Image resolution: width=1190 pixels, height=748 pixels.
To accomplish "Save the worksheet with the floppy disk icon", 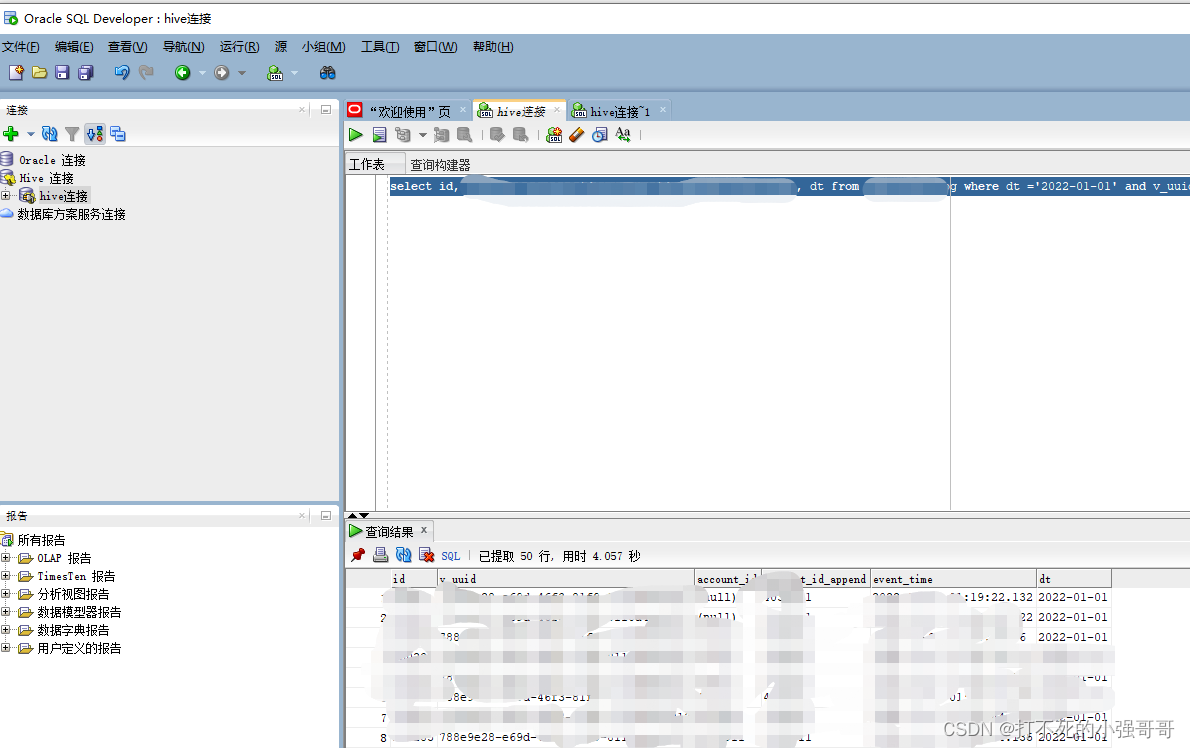I will 62,73.
